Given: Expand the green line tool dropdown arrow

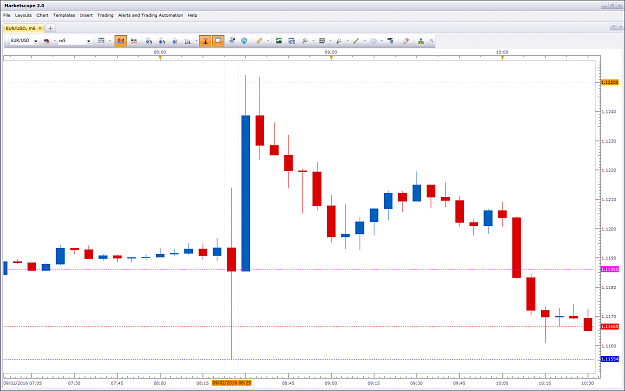Looking at the screenshot, I should pos(364,41).
